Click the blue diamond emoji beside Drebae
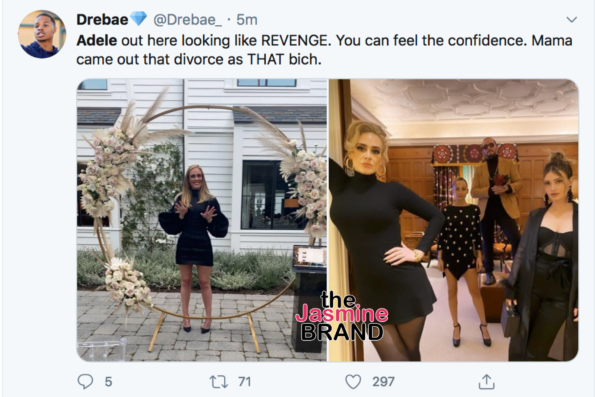The height and width of the screenshot is (397, 595). coord(139,19)
